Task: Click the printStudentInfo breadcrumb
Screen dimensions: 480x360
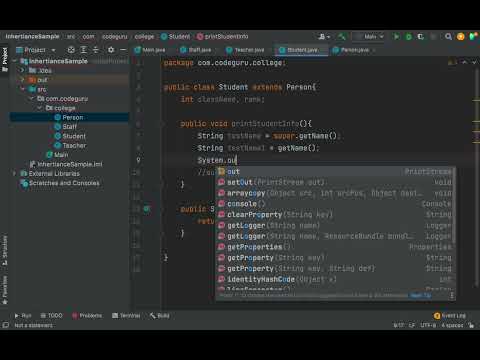Action: (223, 36)
